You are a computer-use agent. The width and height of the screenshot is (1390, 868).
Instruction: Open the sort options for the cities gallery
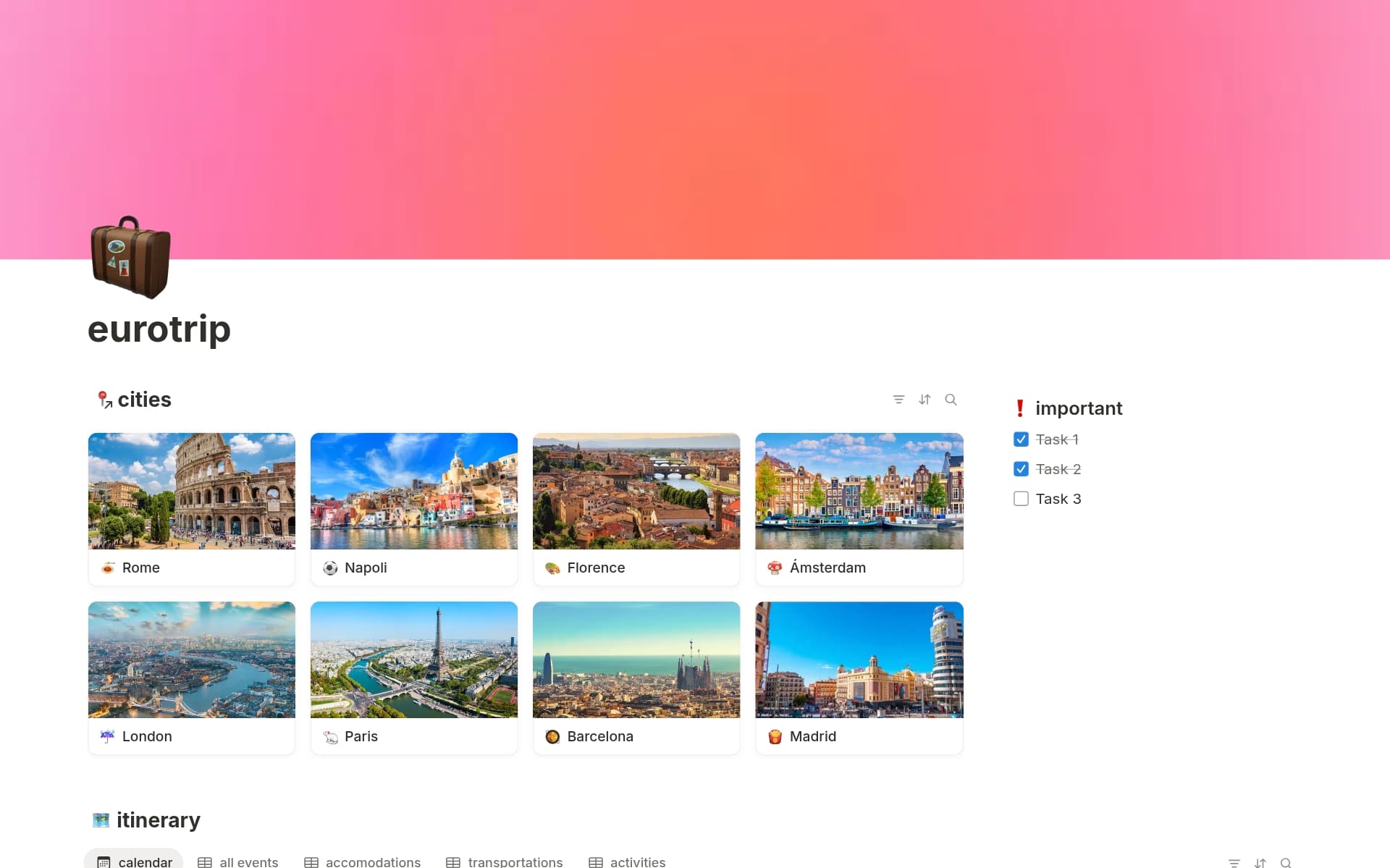click(x=924, y=399)
